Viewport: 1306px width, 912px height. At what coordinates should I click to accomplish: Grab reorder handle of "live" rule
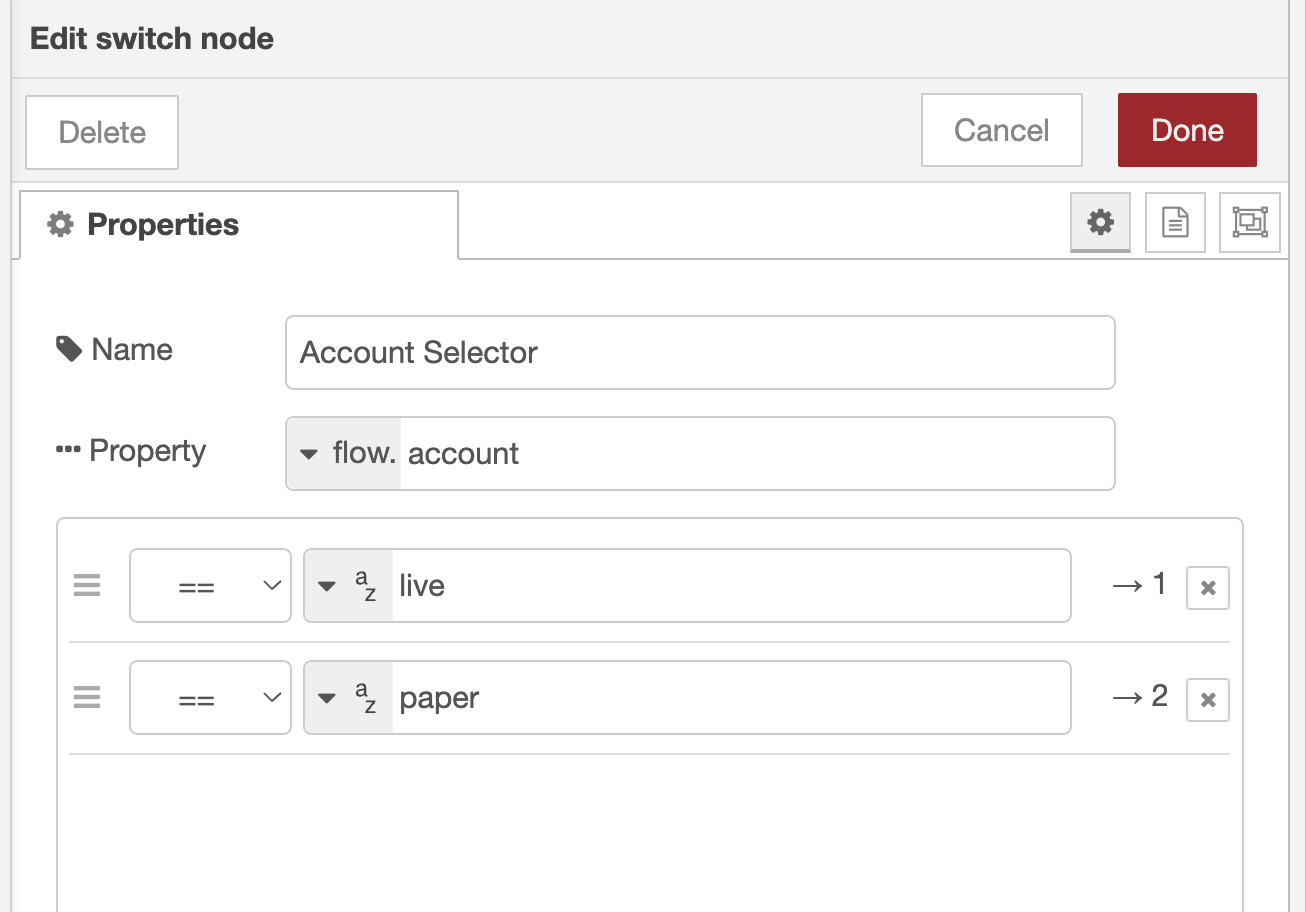point(87,586)
